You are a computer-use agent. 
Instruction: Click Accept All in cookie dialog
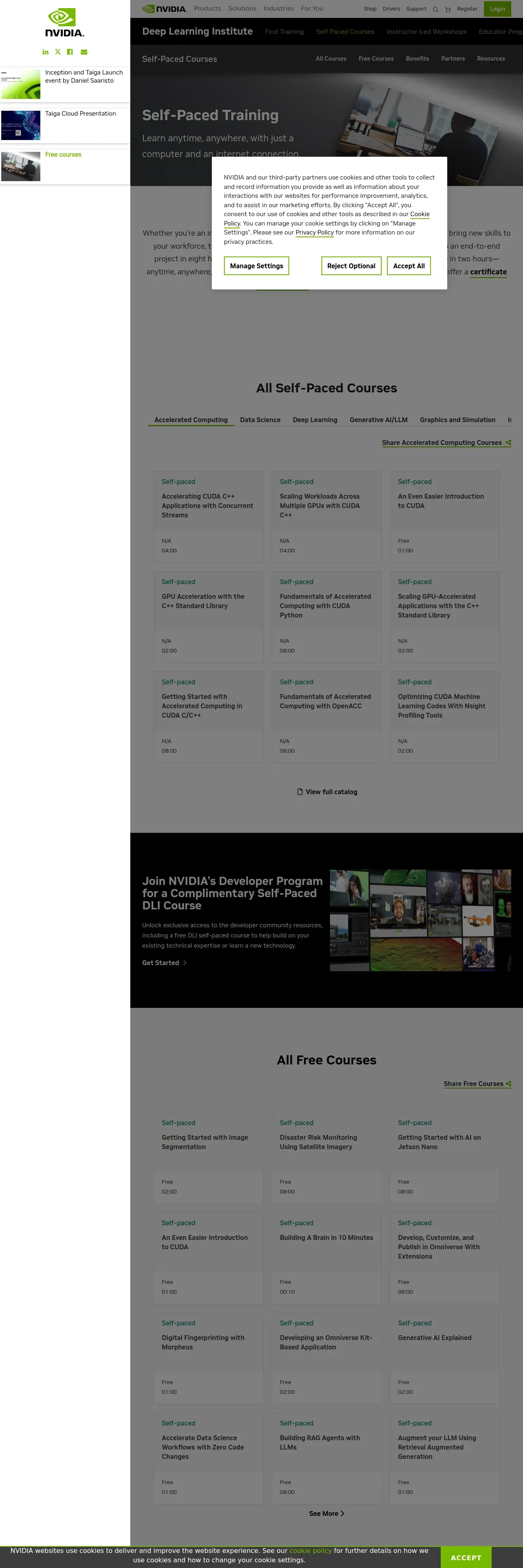pos(409,266)
